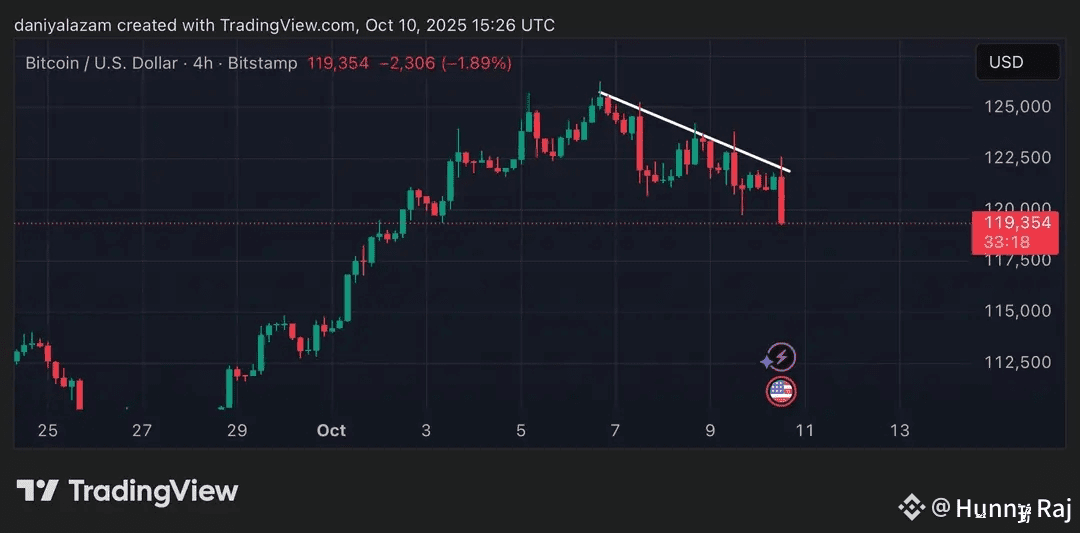The image size is (1080, 533).
Task: Click date 11 on the time axis
Action: point(804,430)
